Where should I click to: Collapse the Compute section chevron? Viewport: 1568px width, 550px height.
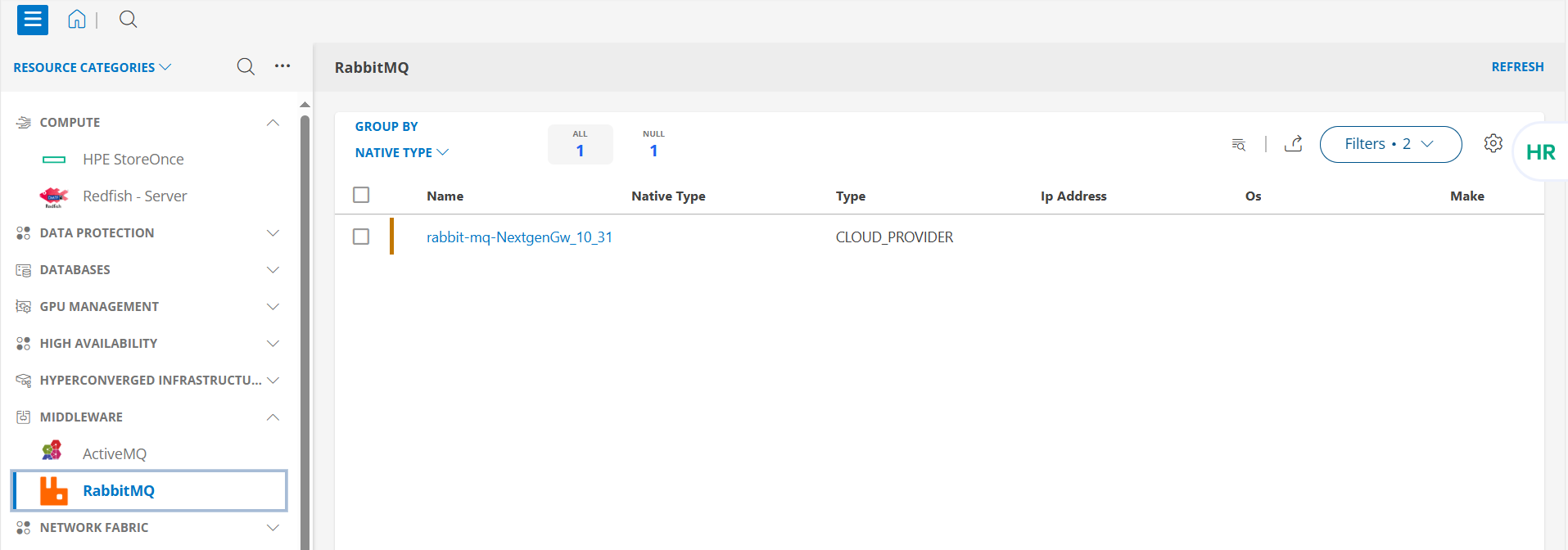point(273,123)
